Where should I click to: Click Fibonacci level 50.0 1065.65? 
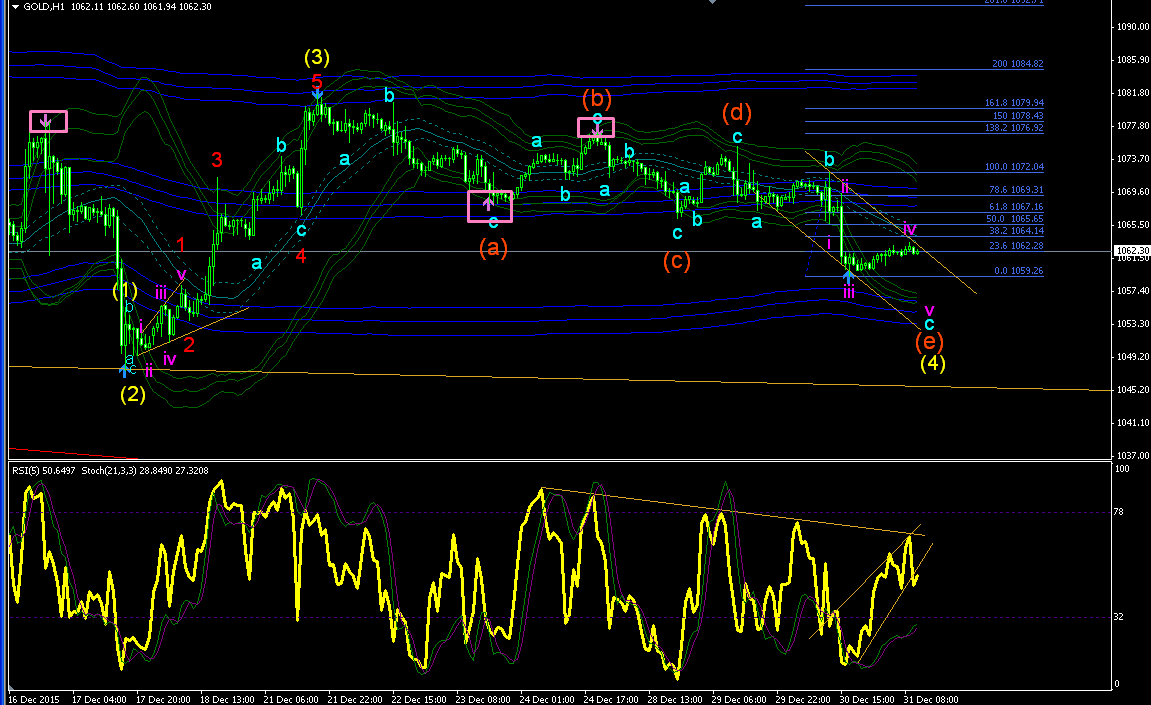click(x=1014, y=219)
